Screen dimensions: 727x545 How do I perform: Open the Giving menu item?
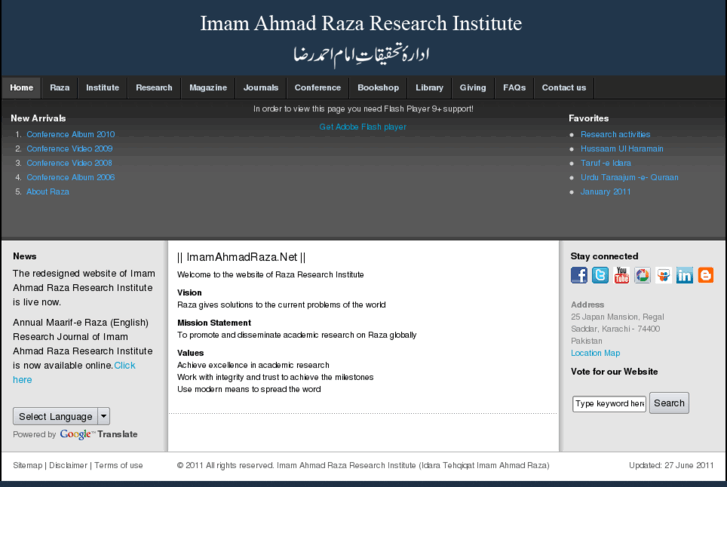[473, 88]
